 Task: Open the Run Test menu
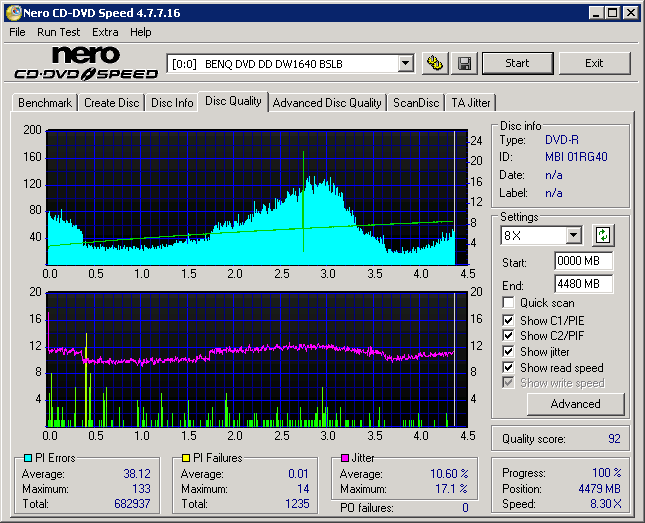(x=59, y=32)
